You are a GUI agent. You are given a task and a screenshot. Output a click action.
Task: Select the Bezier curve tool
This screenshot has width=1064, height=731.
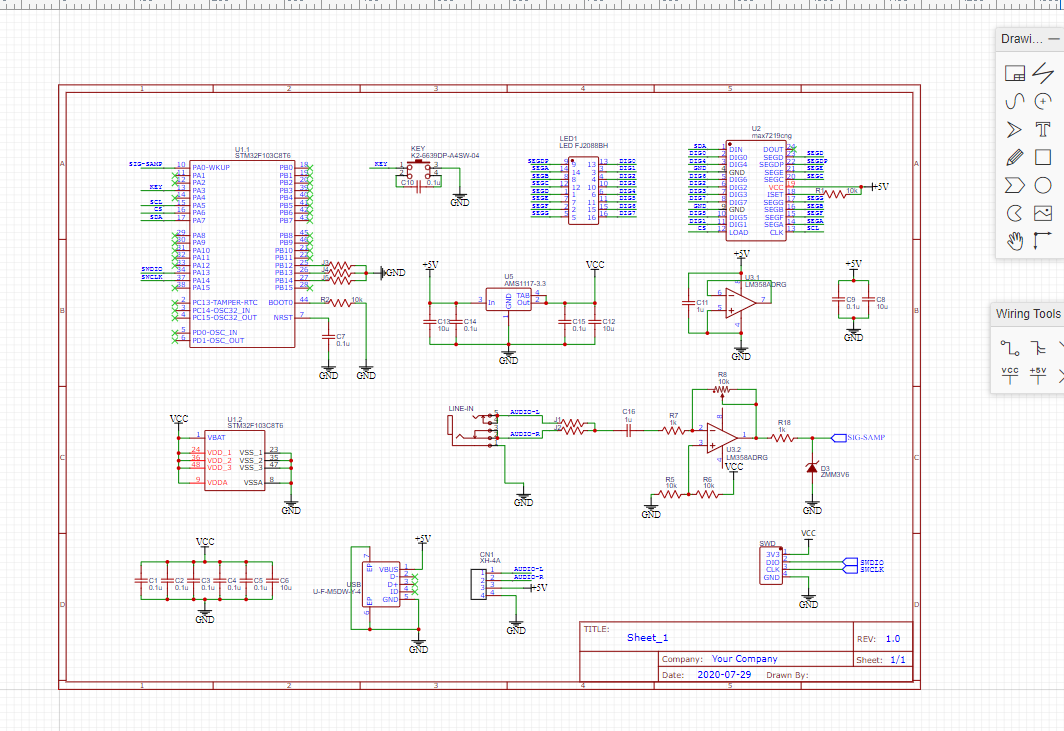[1014, 101]
